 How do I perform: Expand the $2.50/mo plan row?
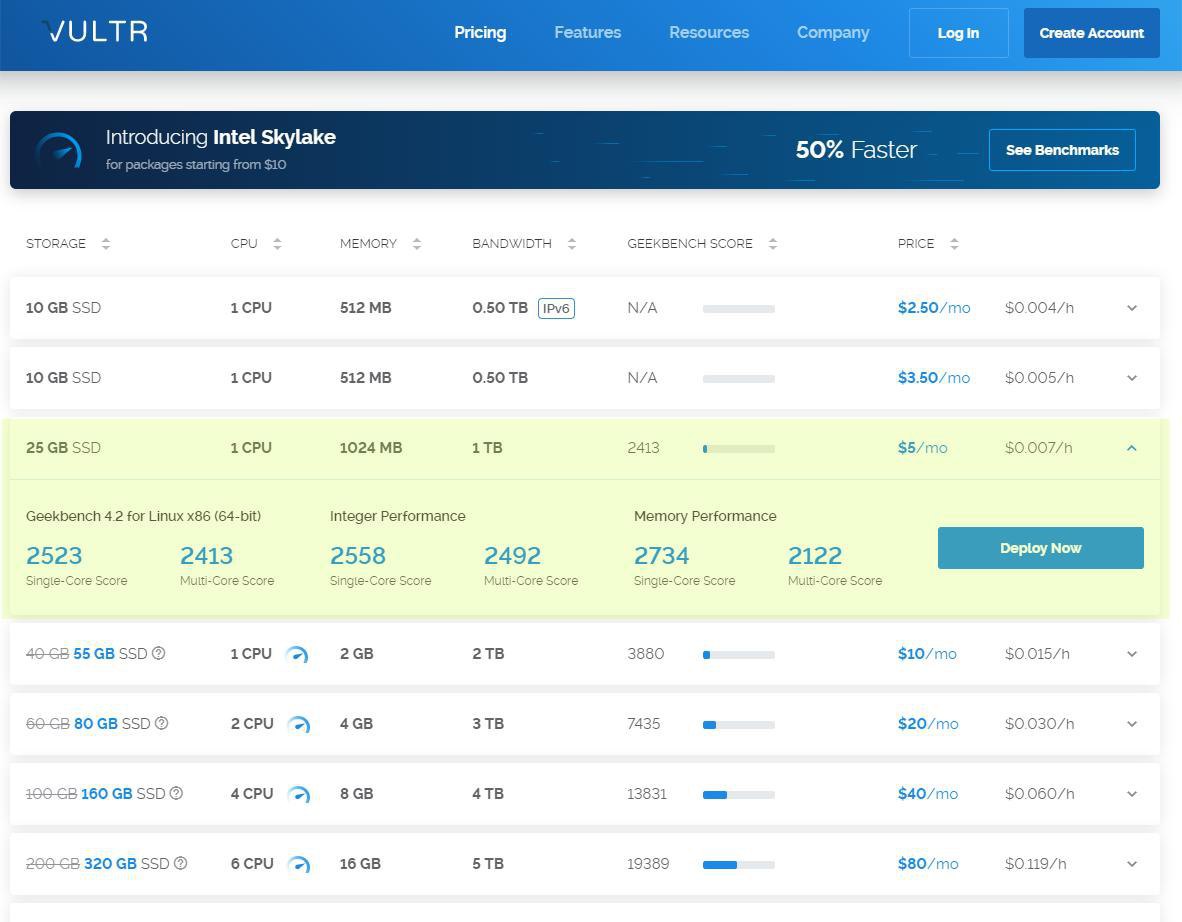coord(1131,308)
